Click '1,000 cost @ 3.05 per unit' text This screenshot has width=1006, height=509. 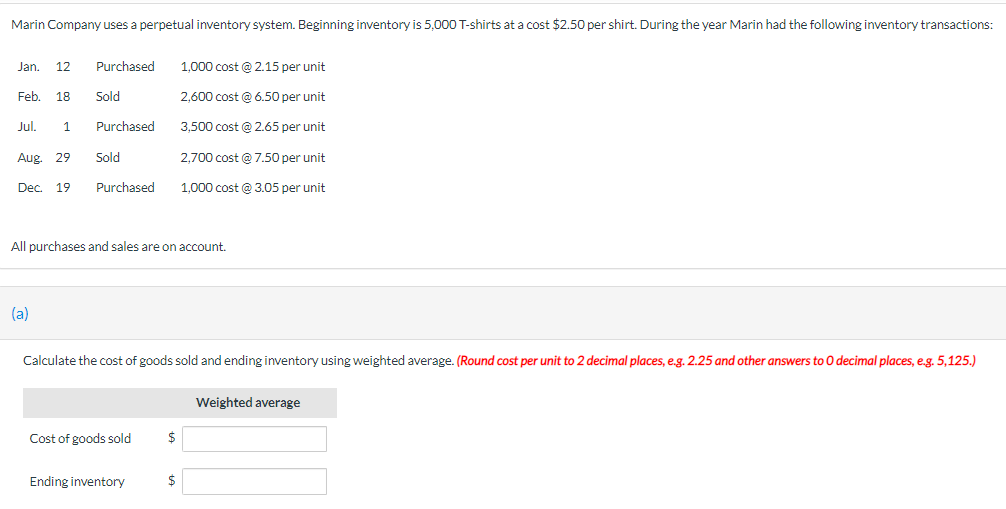click(253, 188)
